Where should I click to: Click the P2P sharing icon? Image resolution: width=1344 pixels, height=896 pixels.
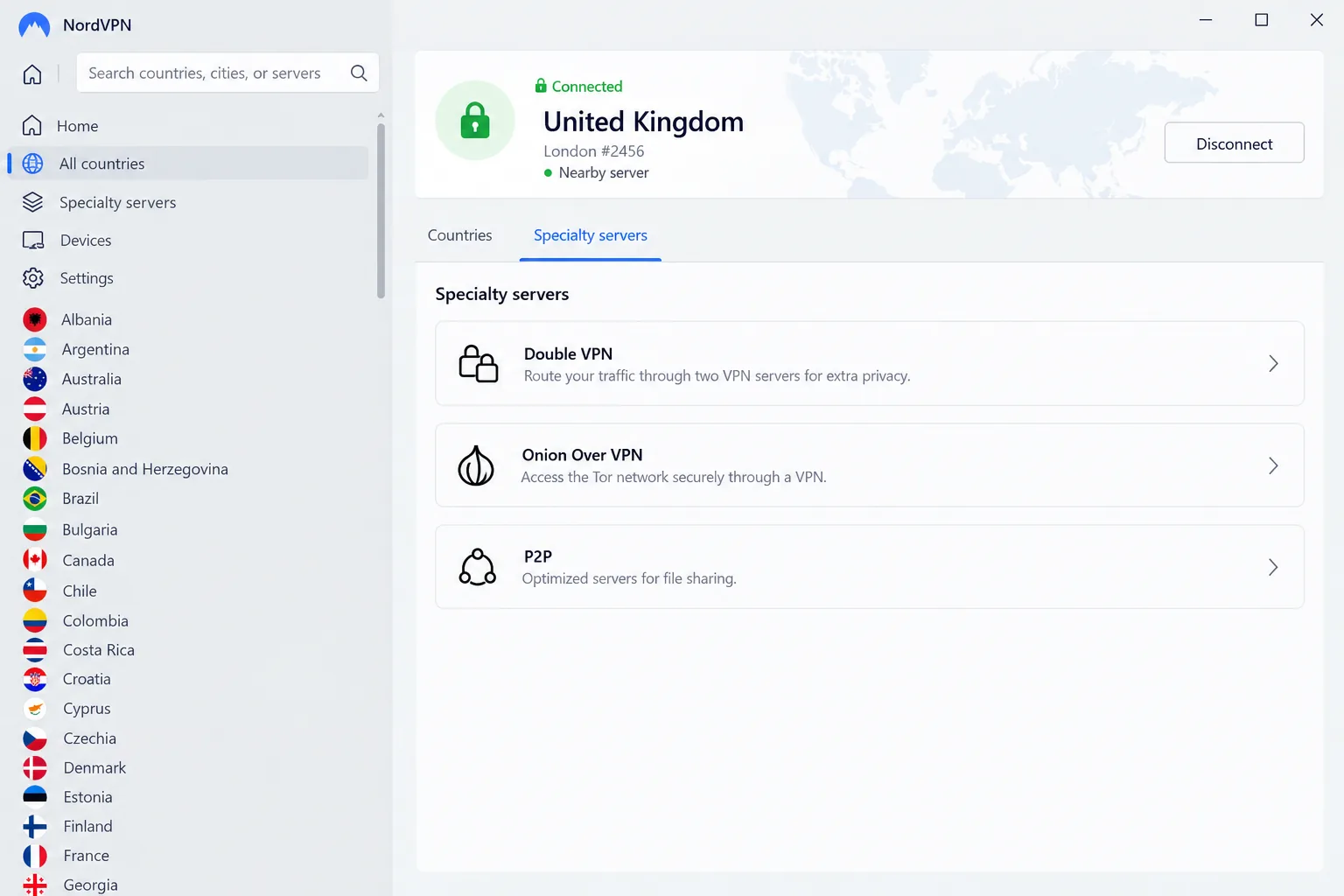478,567
